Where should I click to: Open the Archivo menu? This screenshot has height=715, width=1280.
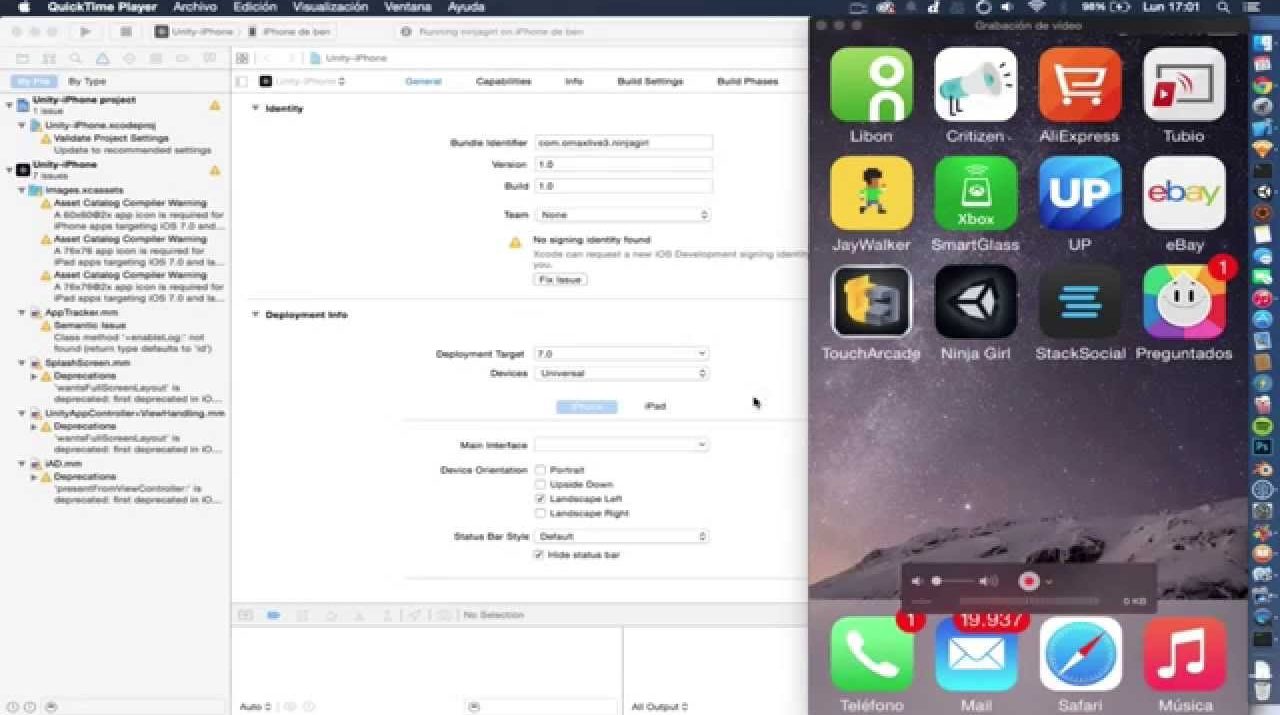coord(194,7)
